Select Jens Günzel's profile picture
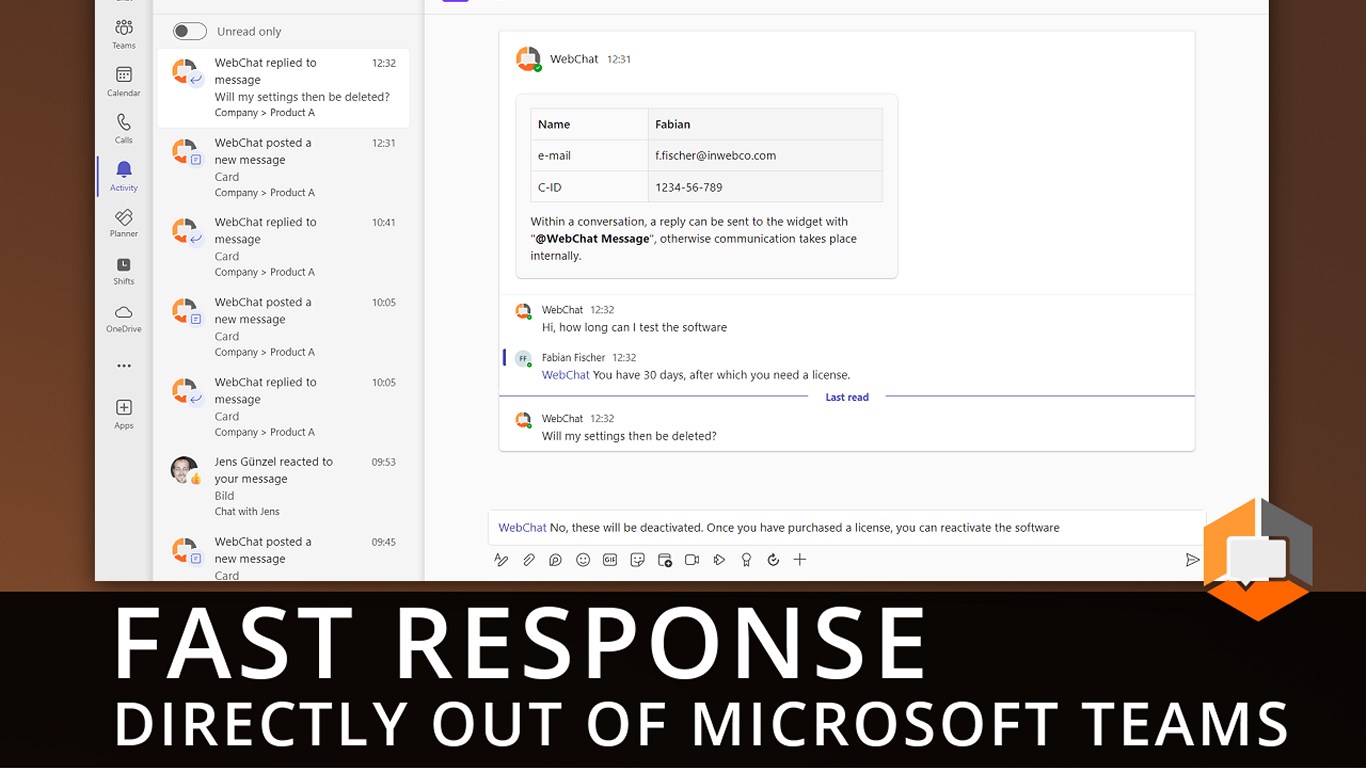The width and height of the screenshot is (1366, 768). click(184, 470)
